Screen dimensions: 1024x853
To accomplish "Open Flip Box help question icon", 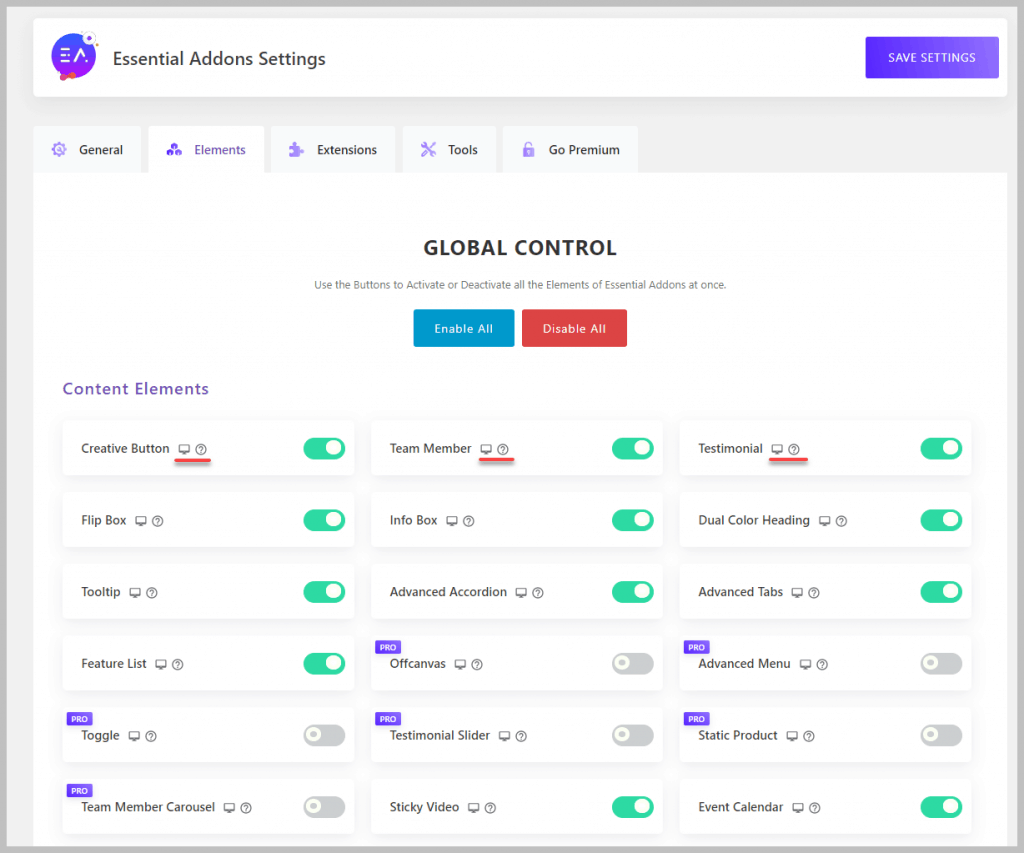I will tap(158, 521).
